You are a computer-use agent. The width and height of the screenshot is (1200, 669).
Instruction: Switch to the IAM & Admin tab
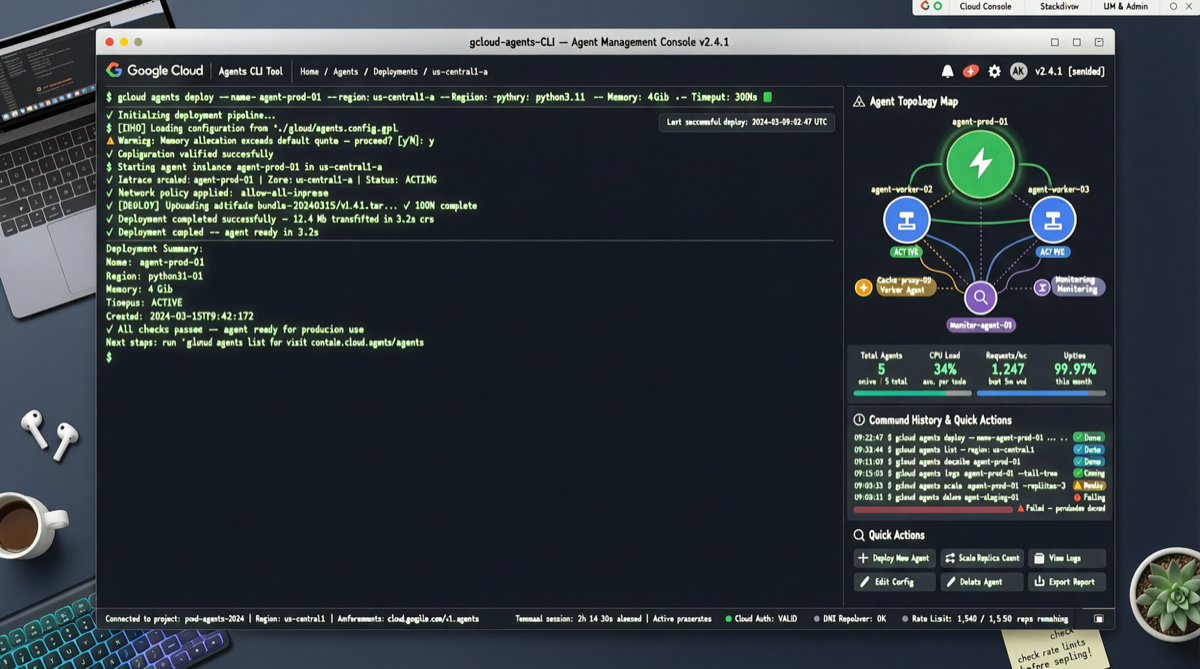coord(1125,6)
